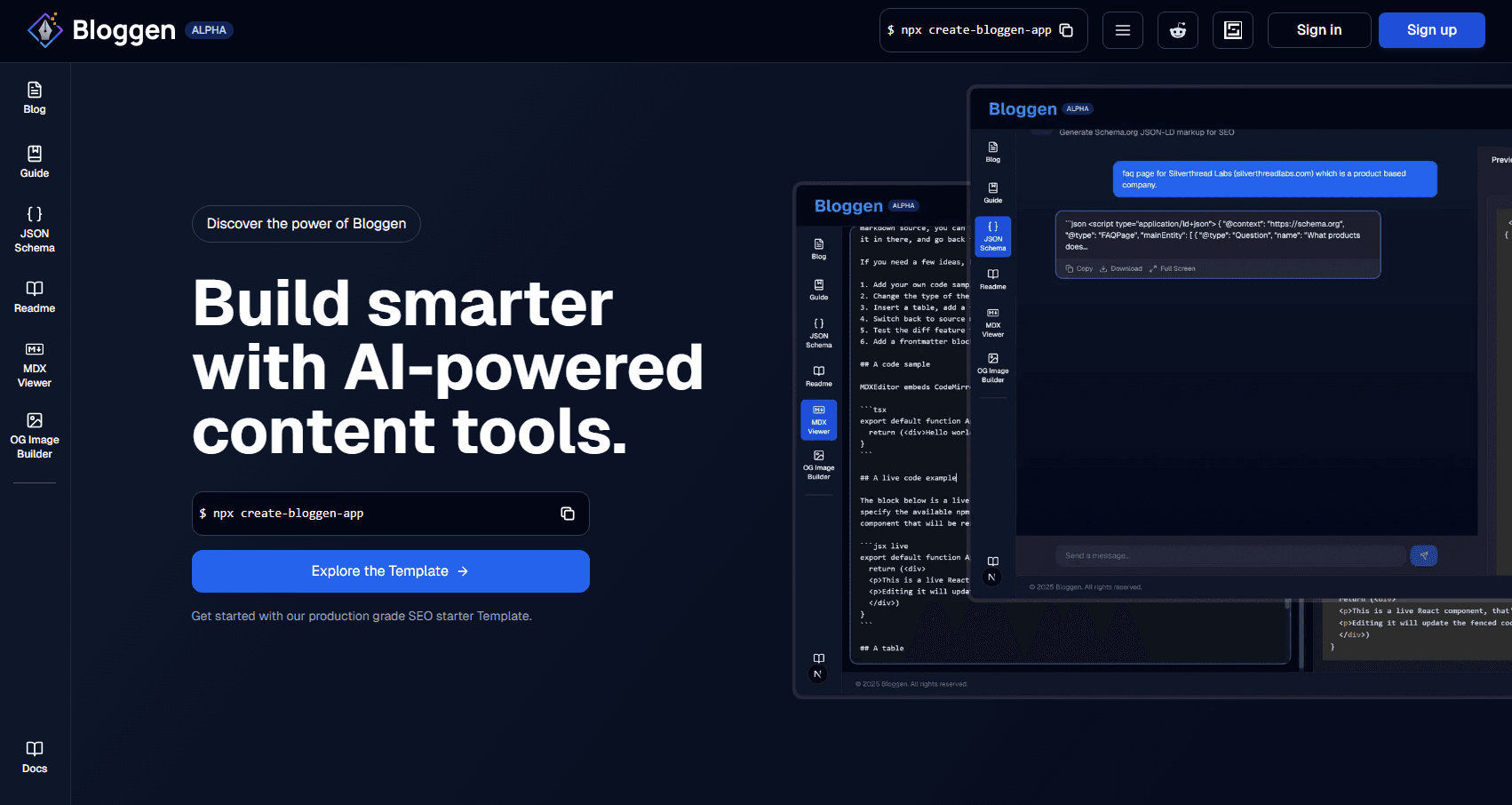This screenshot has height=805, width=1512.
Task: Click the Sign in button
Action: (x=1319, y=30)
